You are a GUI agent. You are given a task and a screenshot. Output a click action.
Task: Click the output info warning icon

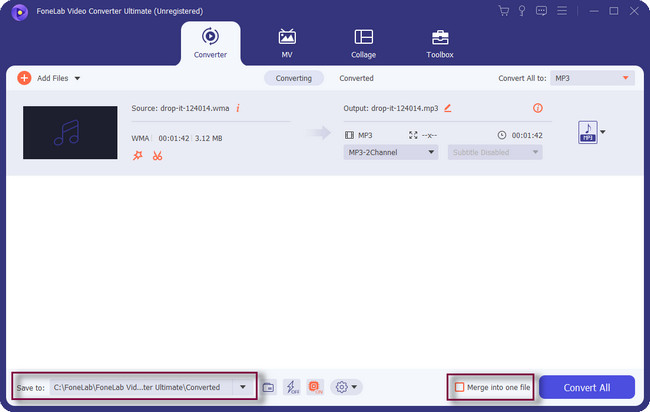click(x=538, y=108)
